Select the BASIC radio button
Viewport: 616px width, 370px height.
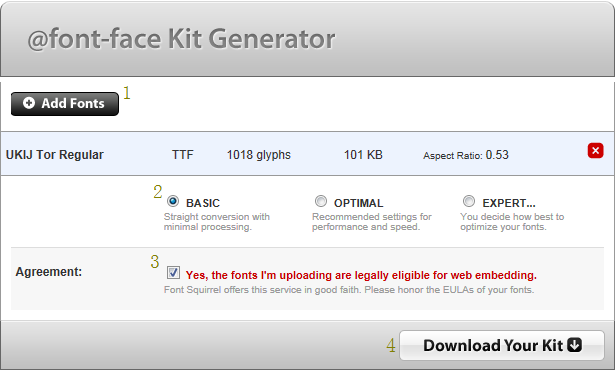click(172, 201)
